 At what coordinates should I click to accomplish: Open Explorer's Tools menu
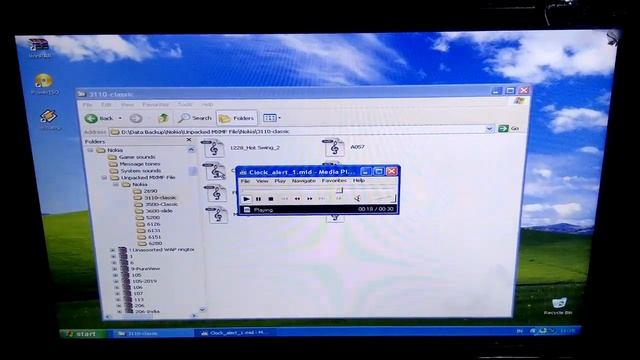(x=185, y=104)
